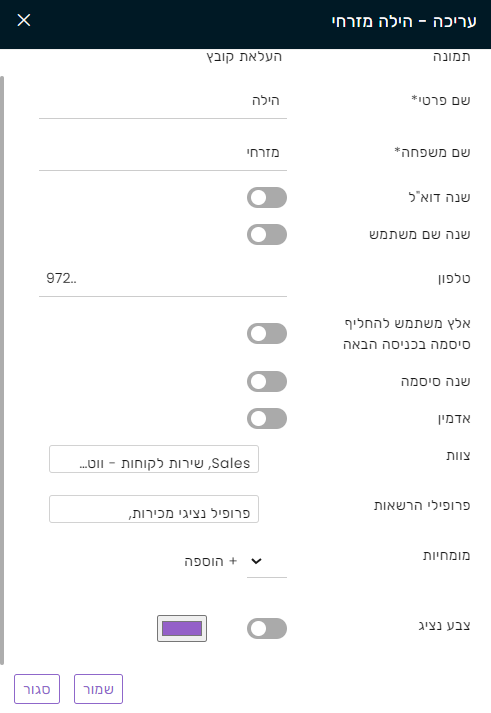491x713 pixels.
Task: Toggle the שנה דוא"ל switch
Action: pos(267,197)
